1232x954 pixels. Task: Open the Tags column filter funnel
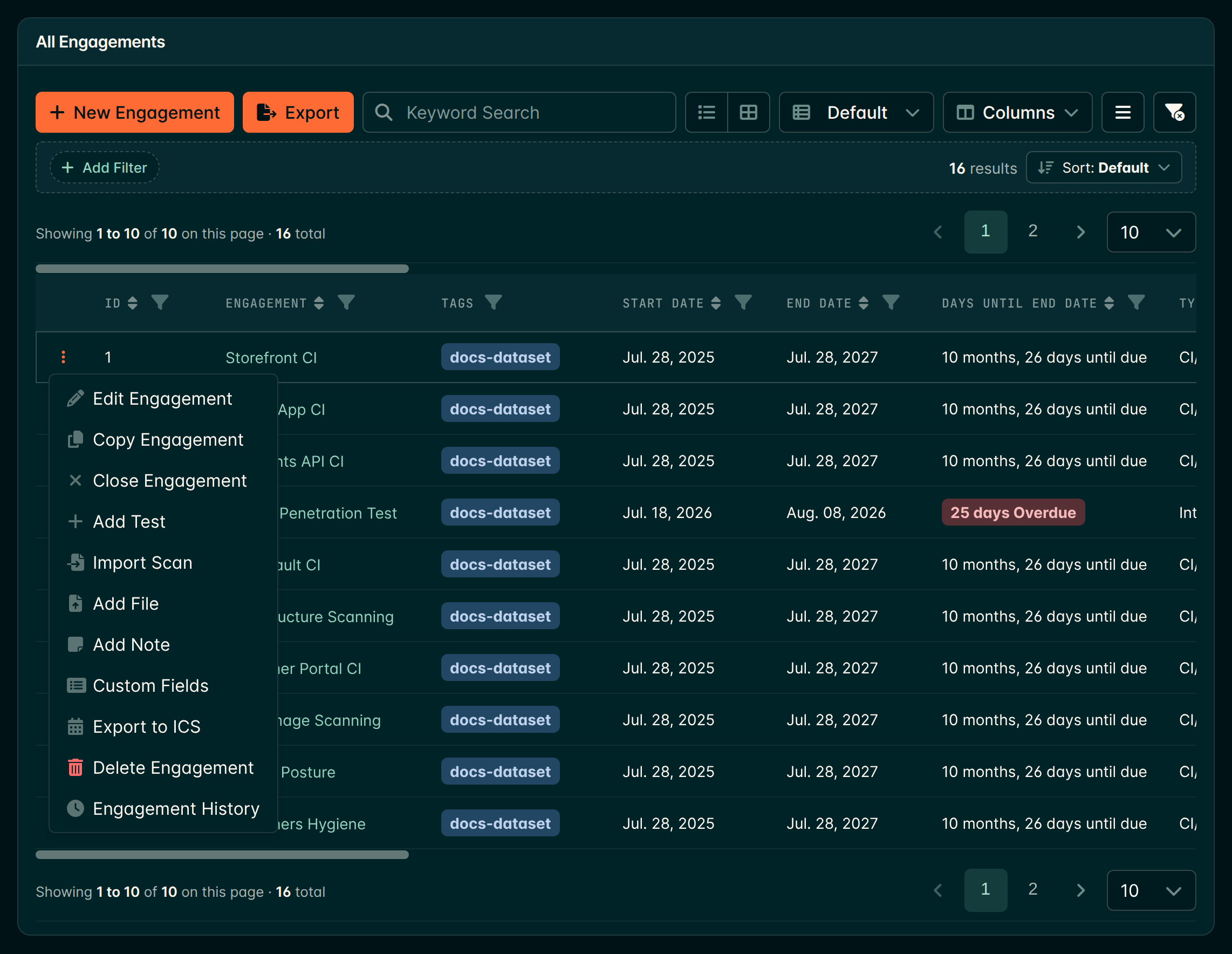[x=494, y=303]
